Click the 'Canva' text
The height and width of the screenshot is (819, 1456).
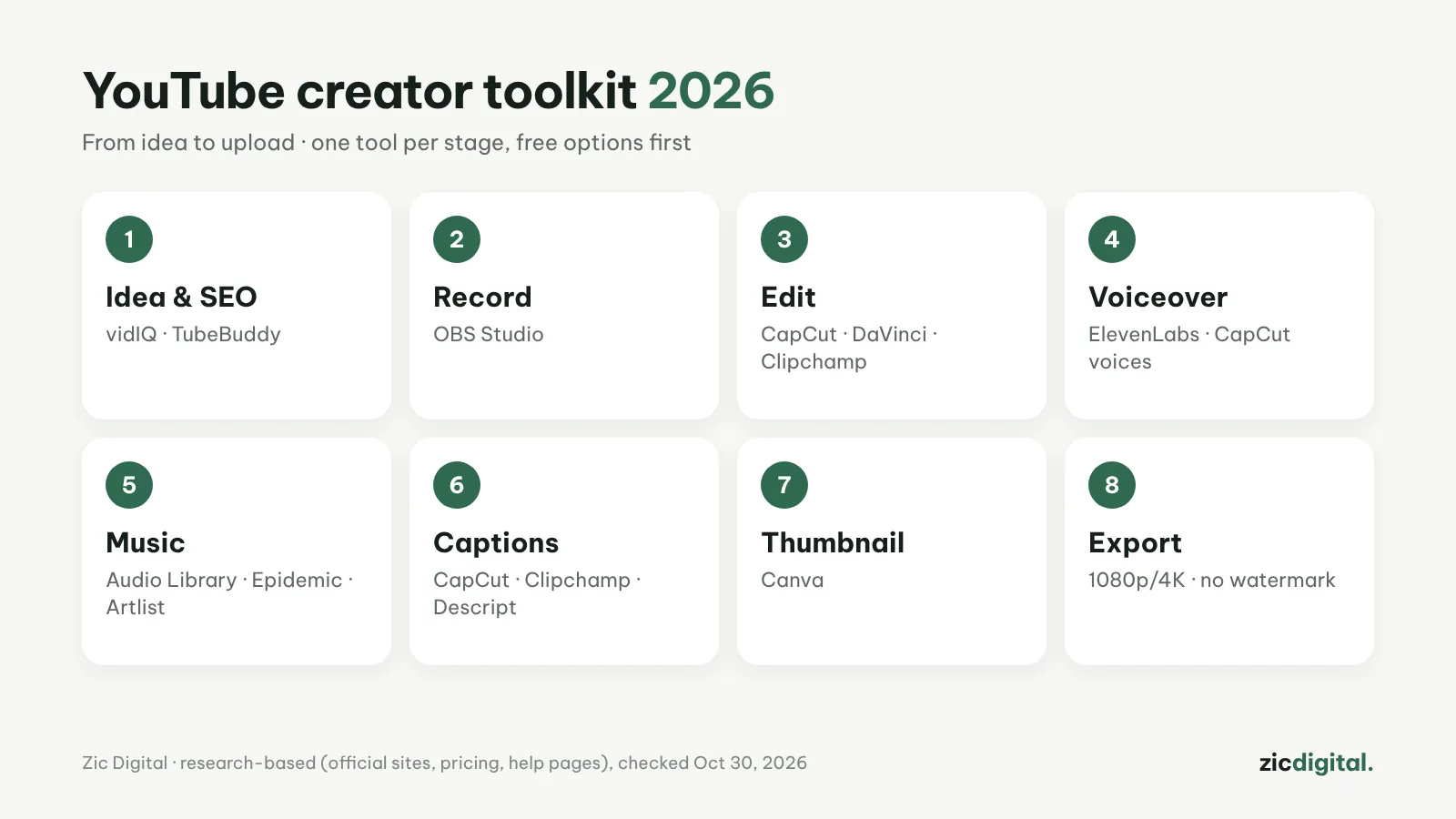(x=793, y=580)
